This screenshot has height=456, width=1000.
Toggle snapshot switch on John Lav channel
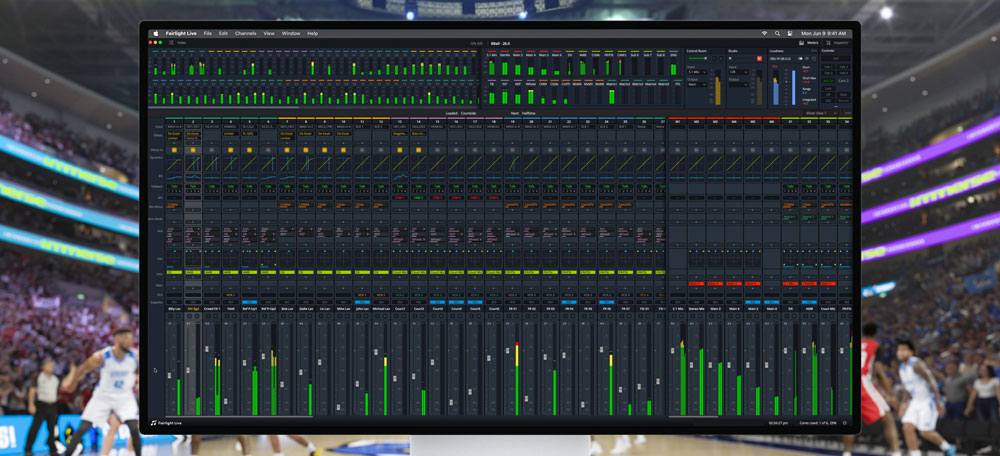(362, 302)
